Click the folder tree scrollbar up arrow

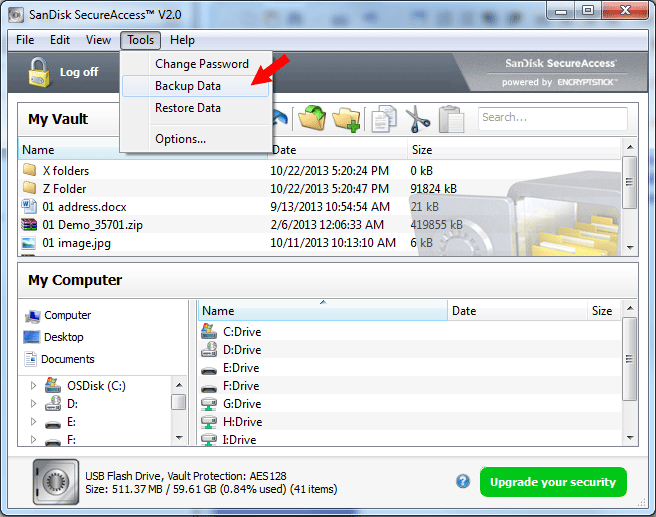[x=179, y=385]
